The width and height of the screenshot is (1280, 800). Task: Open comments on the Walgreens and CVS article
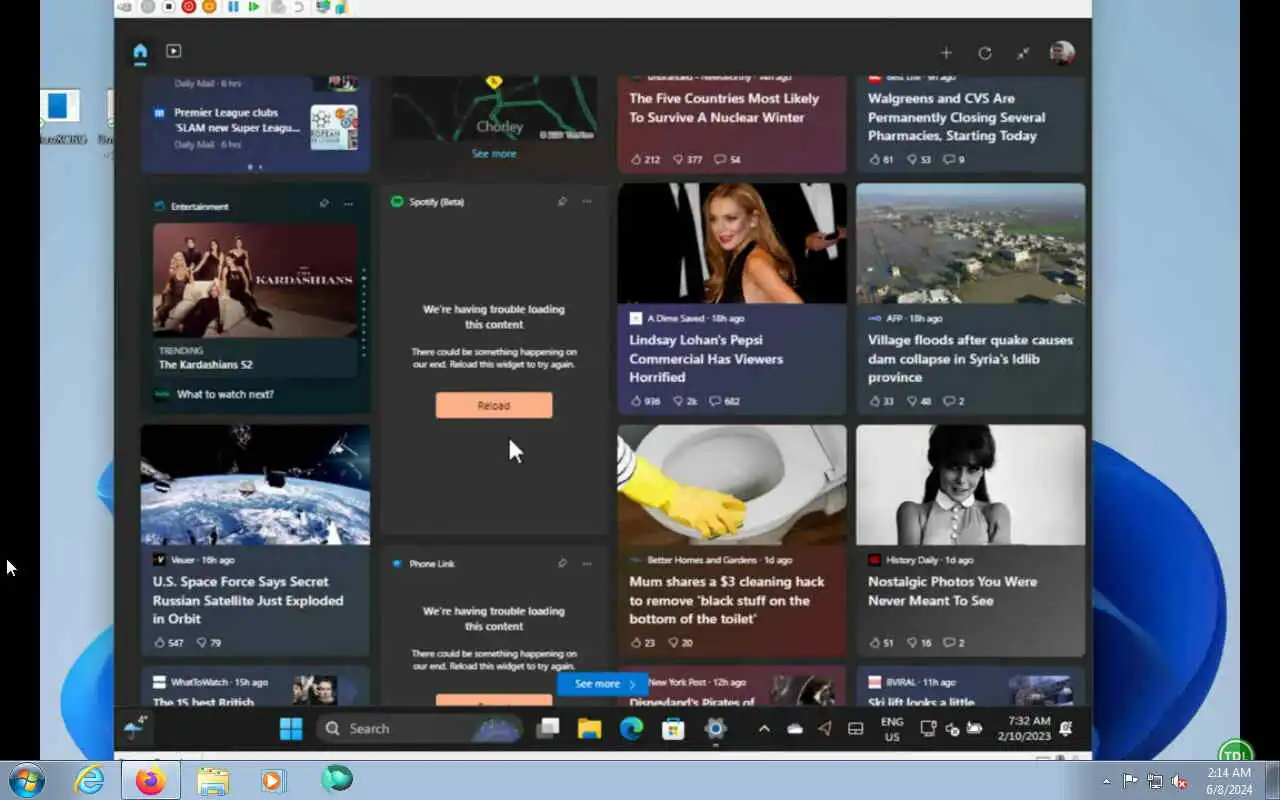coord(955,159)
